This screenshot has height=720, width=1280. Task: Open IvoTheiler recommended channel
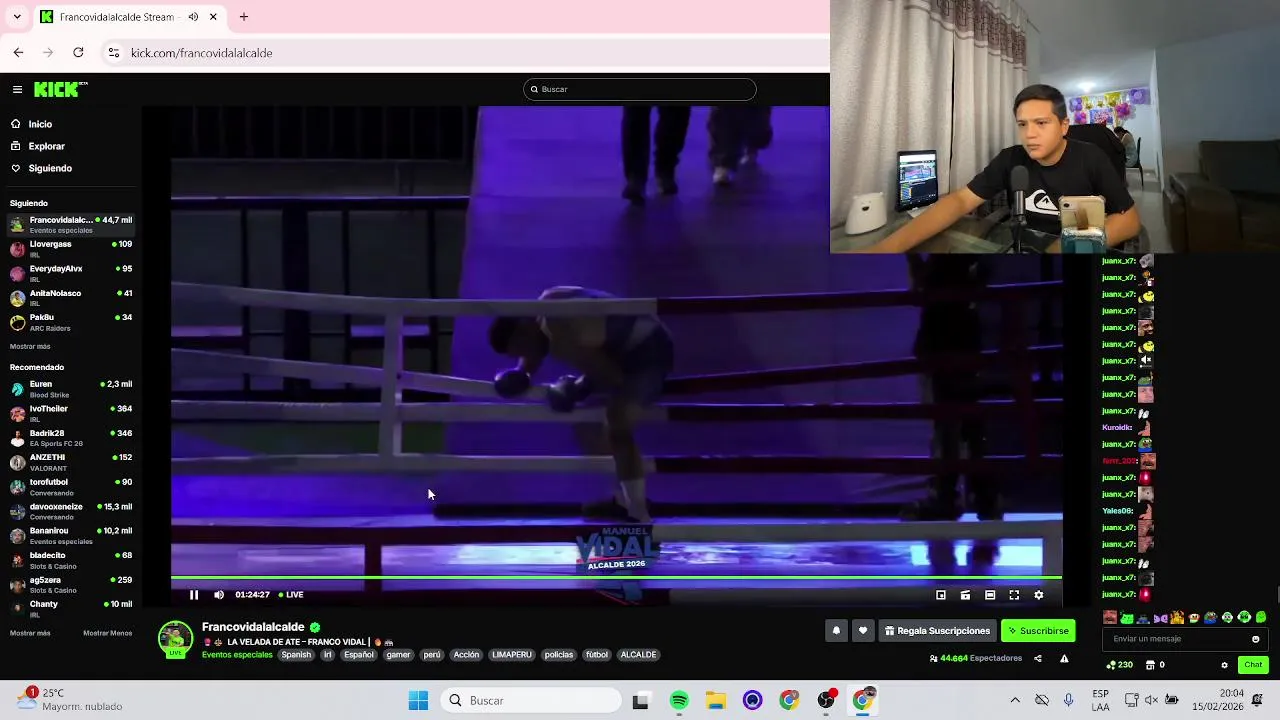(70, 413)
